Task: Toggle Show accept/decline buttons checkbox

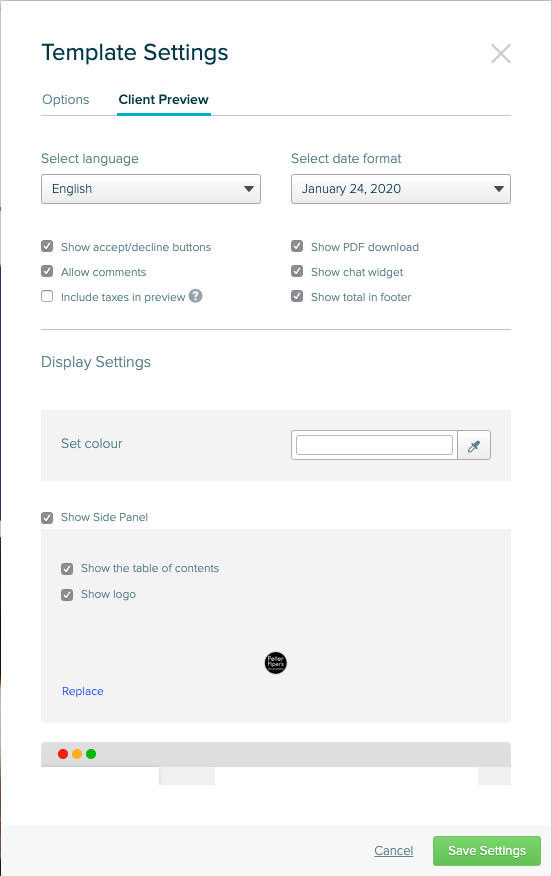Action: (x=47, y=246)
